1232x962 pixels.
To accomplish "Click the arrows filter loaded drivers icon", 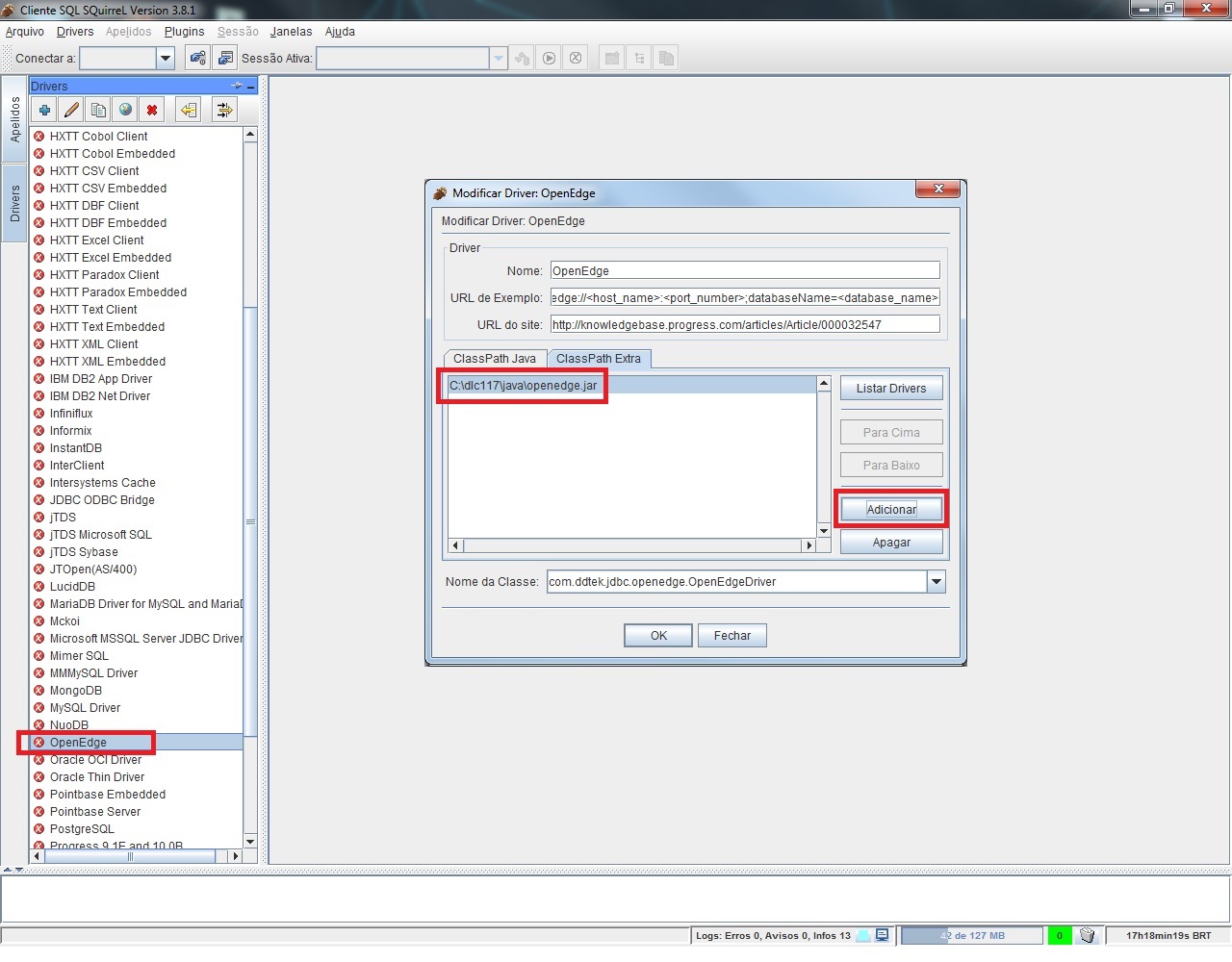I will click(224, 110).
